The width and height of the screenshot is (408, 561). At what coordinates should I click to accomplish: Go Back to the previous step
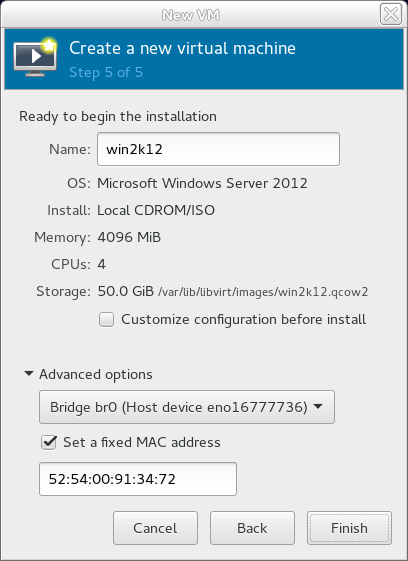pos(252,528)
